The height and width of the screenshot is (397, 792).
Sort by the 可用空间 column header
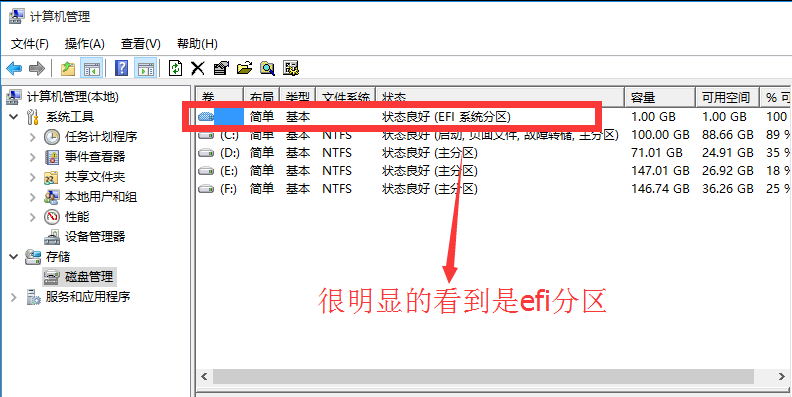[x=728, y=97]
